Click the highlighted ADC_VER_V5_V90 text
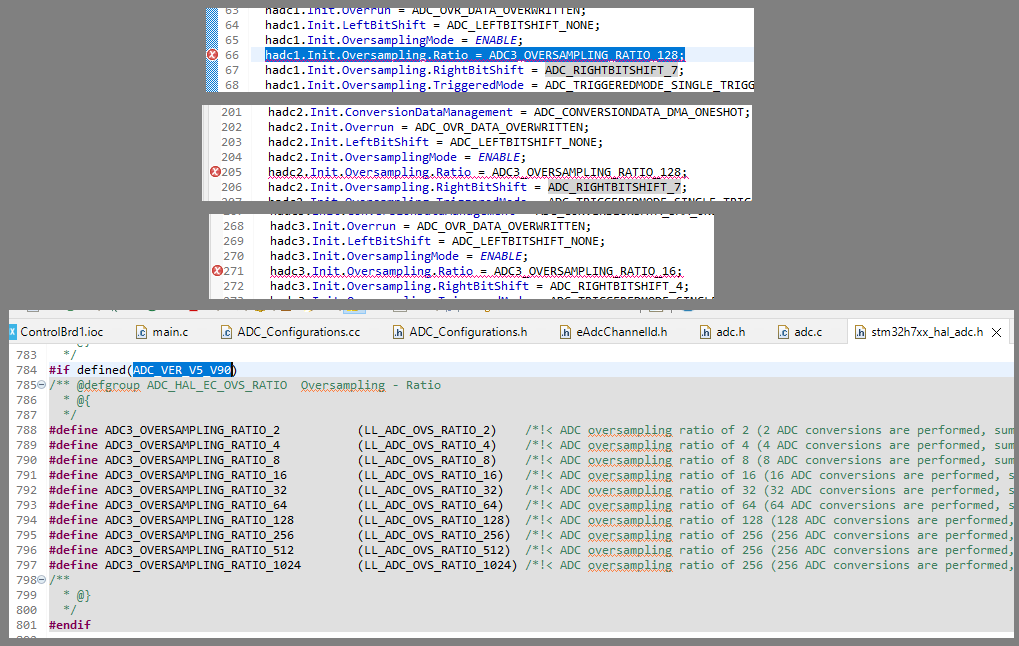Viewport: 1019px width, 646px height. (183, 370)
